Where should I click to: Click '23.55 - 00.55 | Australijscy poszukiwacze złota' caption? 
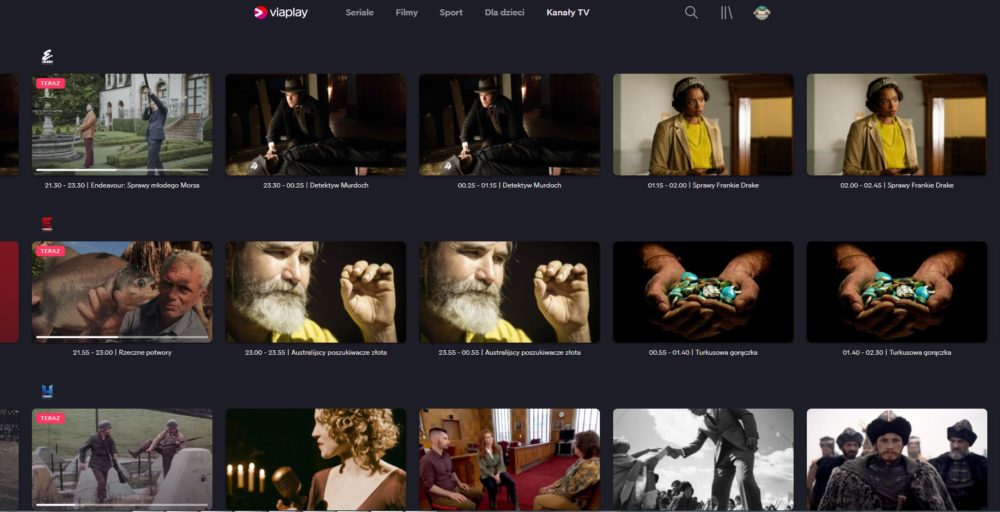[509, 353]
